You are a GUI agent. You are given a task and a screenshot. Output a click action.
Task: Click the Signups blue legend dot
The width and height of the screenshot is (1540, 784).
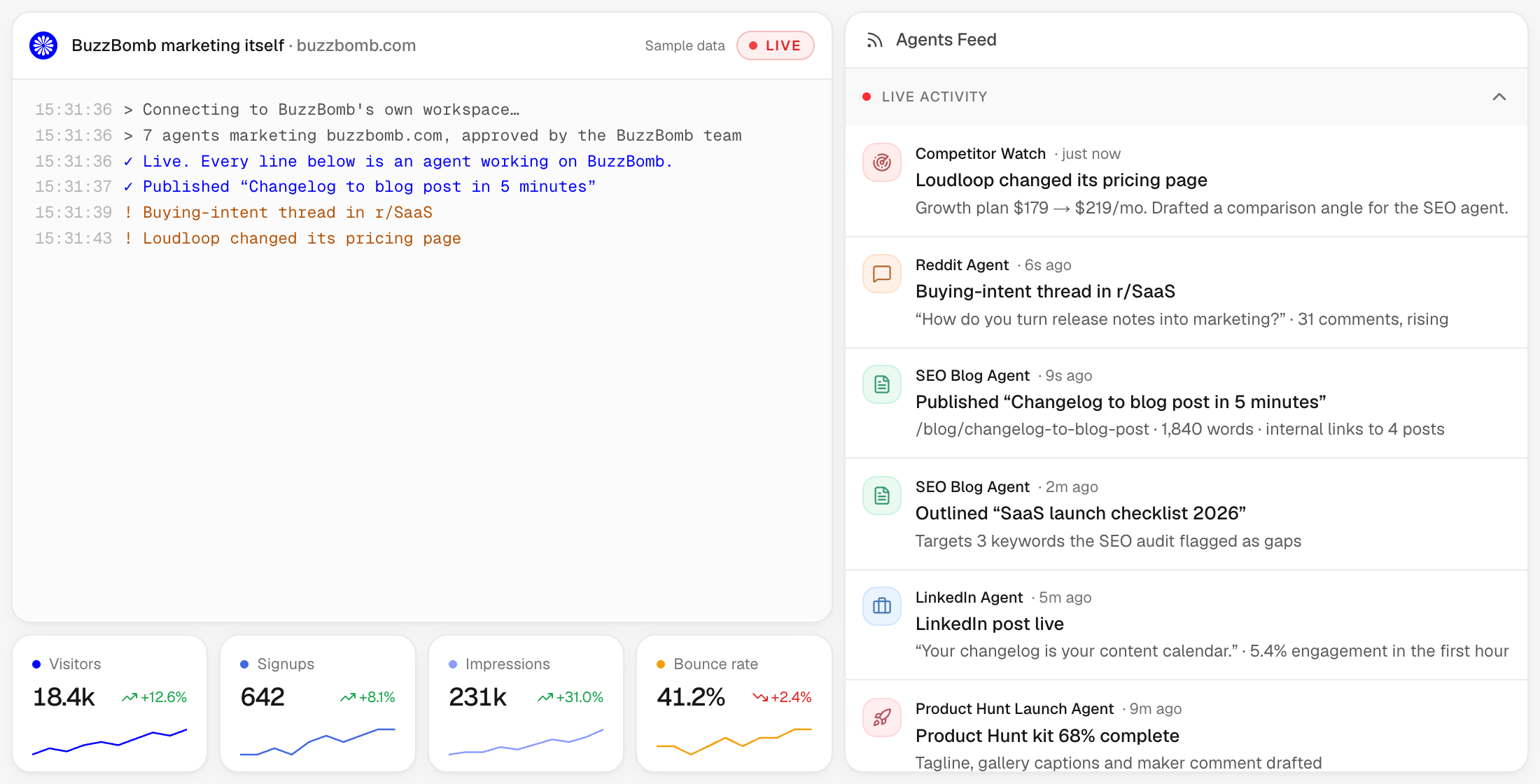point(244,664)
